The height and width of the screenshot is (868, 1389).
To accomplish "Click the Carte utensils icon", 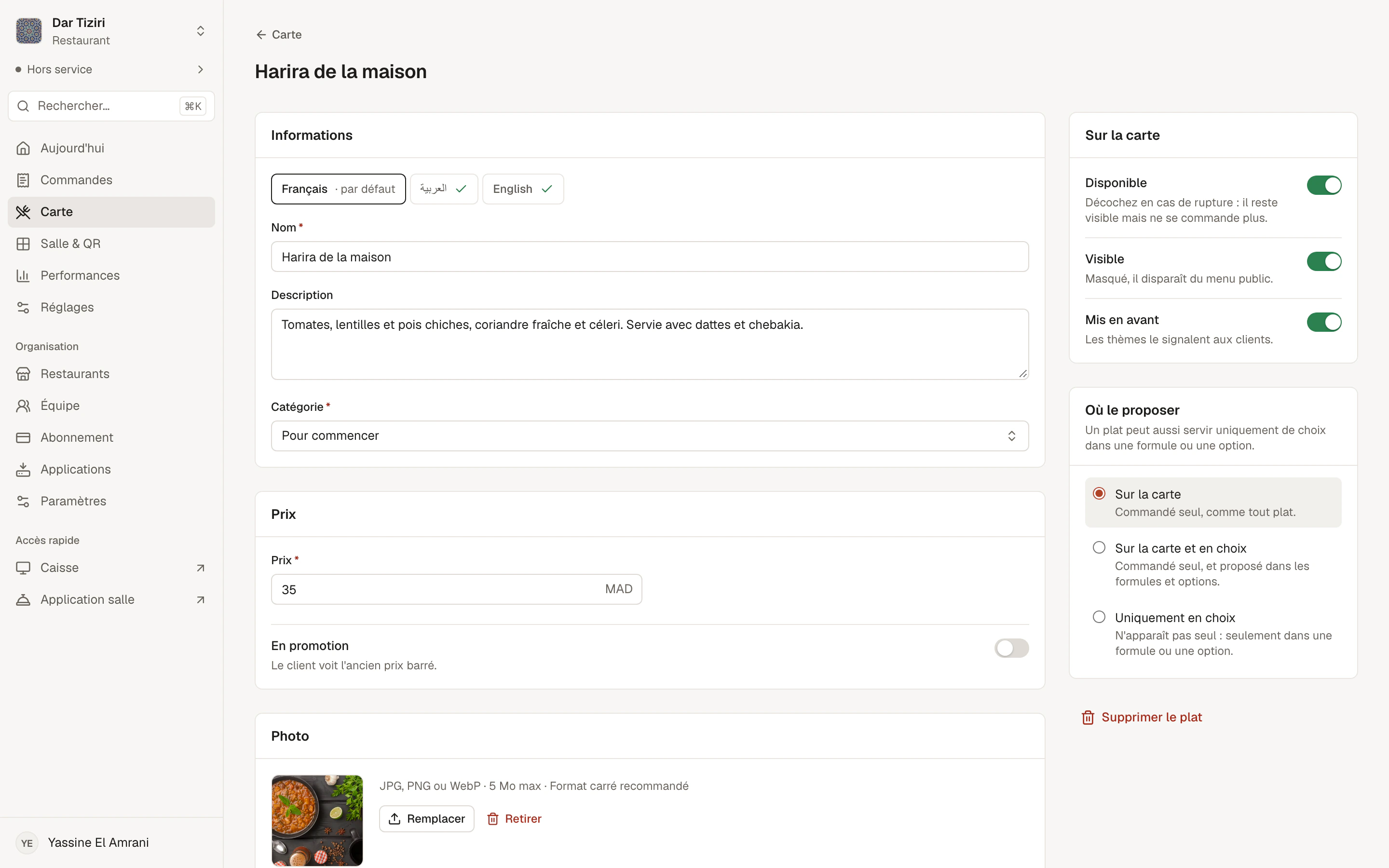I will pyautogui.click(x=23, y=212).
